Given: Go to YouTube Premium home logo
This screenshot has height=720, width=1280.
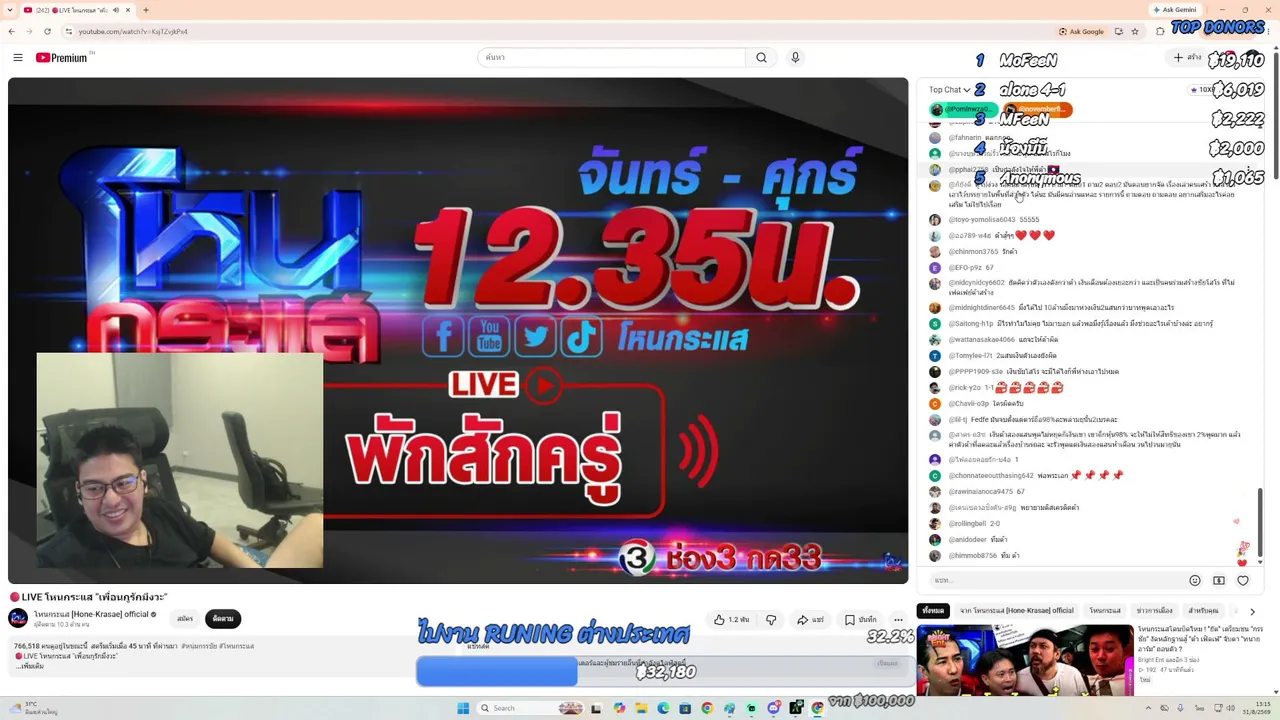Looking at the screenshot, I should pyautogui.click(x=62, y=58).
